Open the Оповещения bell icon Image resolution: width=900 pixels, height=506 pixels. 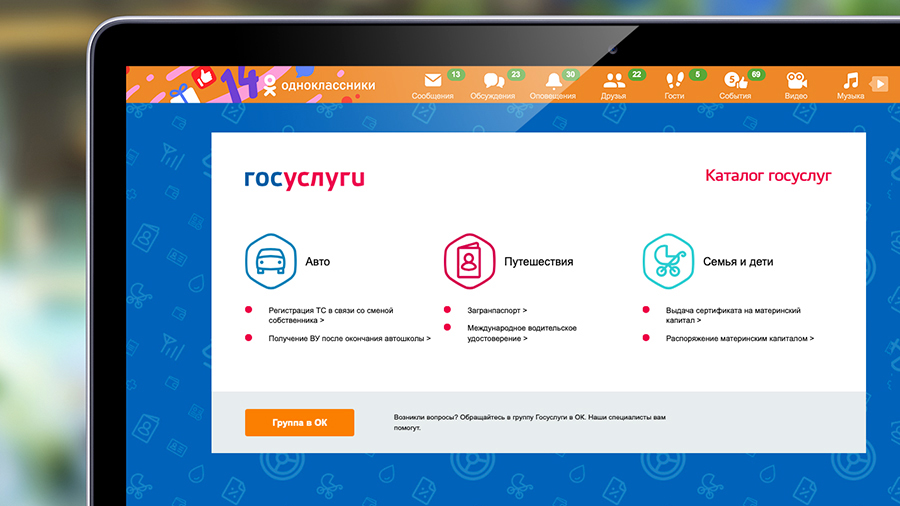pyautogui.click(x=553, y=81)
